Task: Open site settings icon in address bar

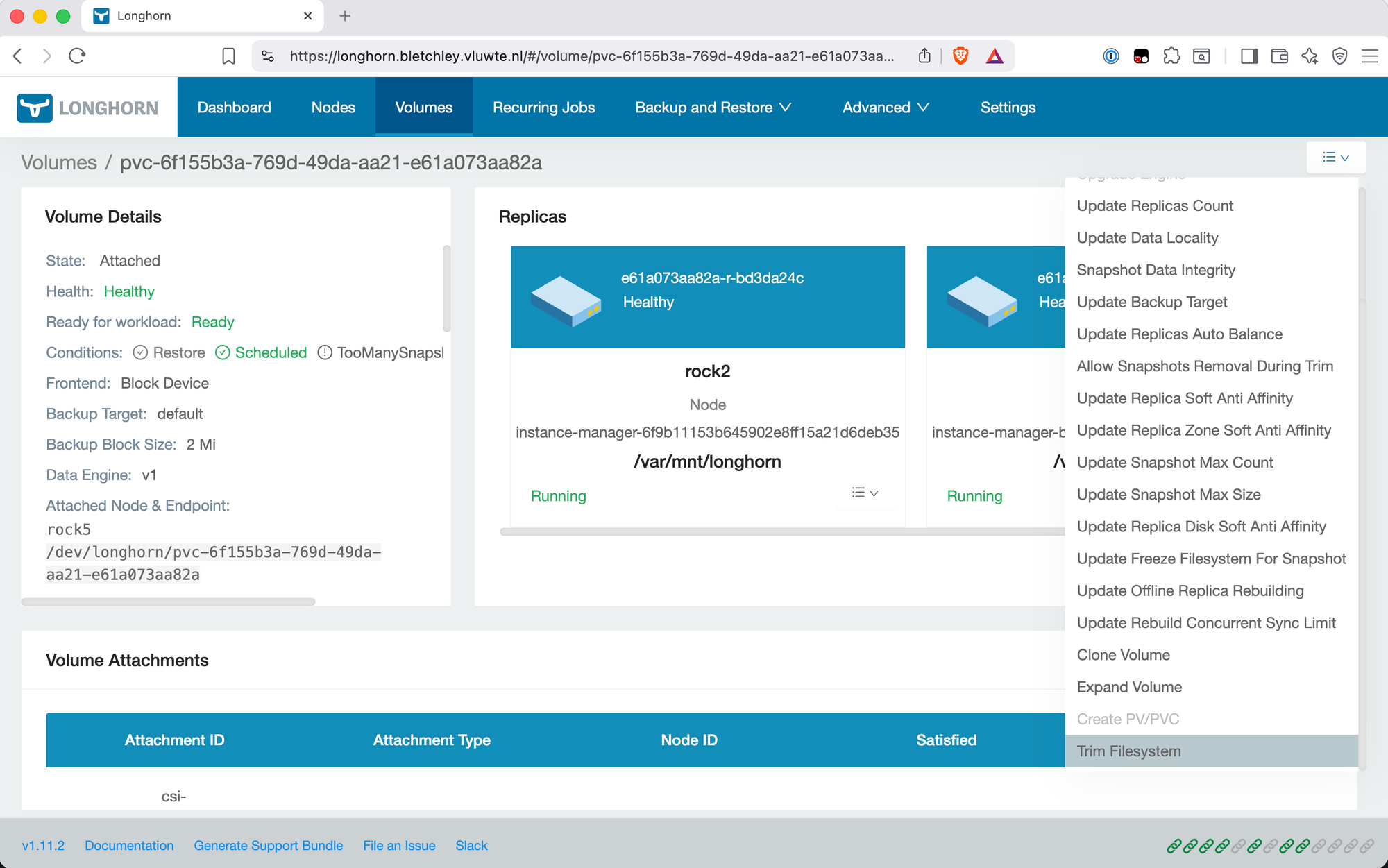Action: click(x=268, y=56)
